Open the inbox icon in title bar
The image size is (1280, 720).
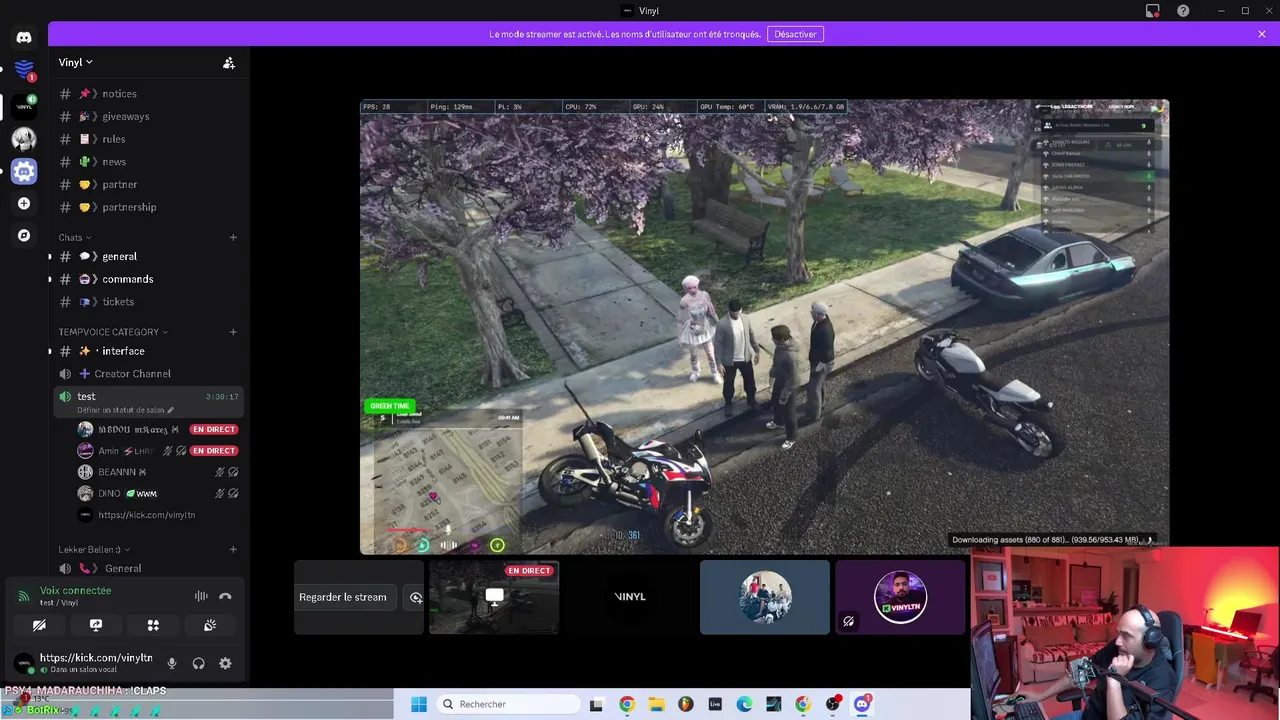click(x=1152, y=11)
